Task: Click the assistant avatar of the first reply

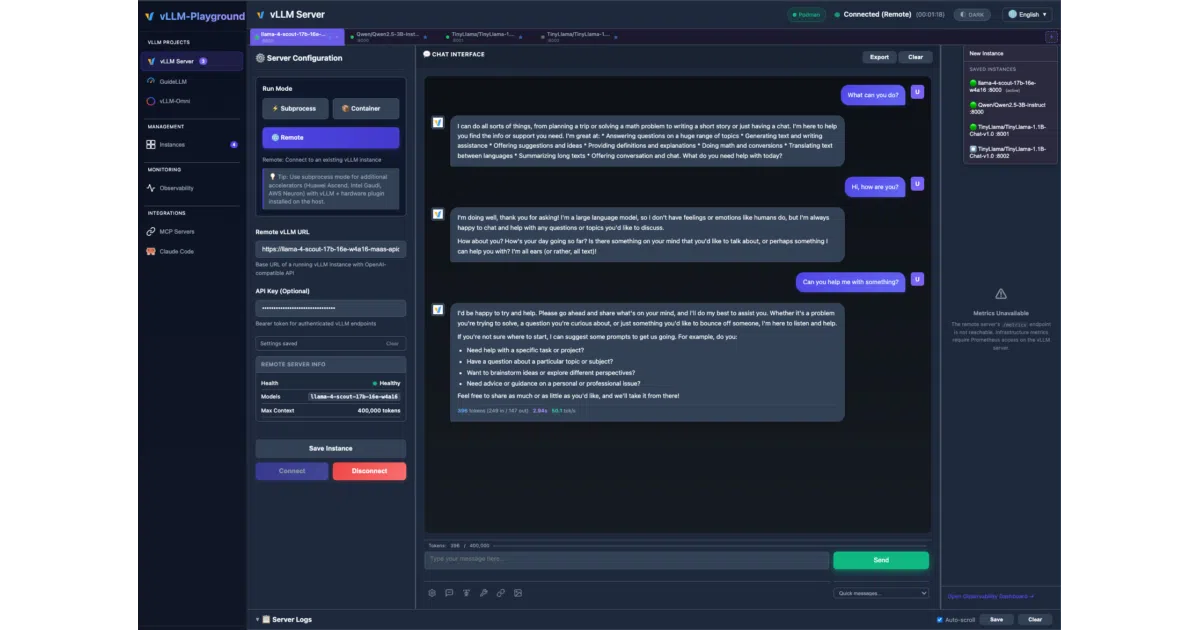Action: pyautogui.click(x=438, y=122)
